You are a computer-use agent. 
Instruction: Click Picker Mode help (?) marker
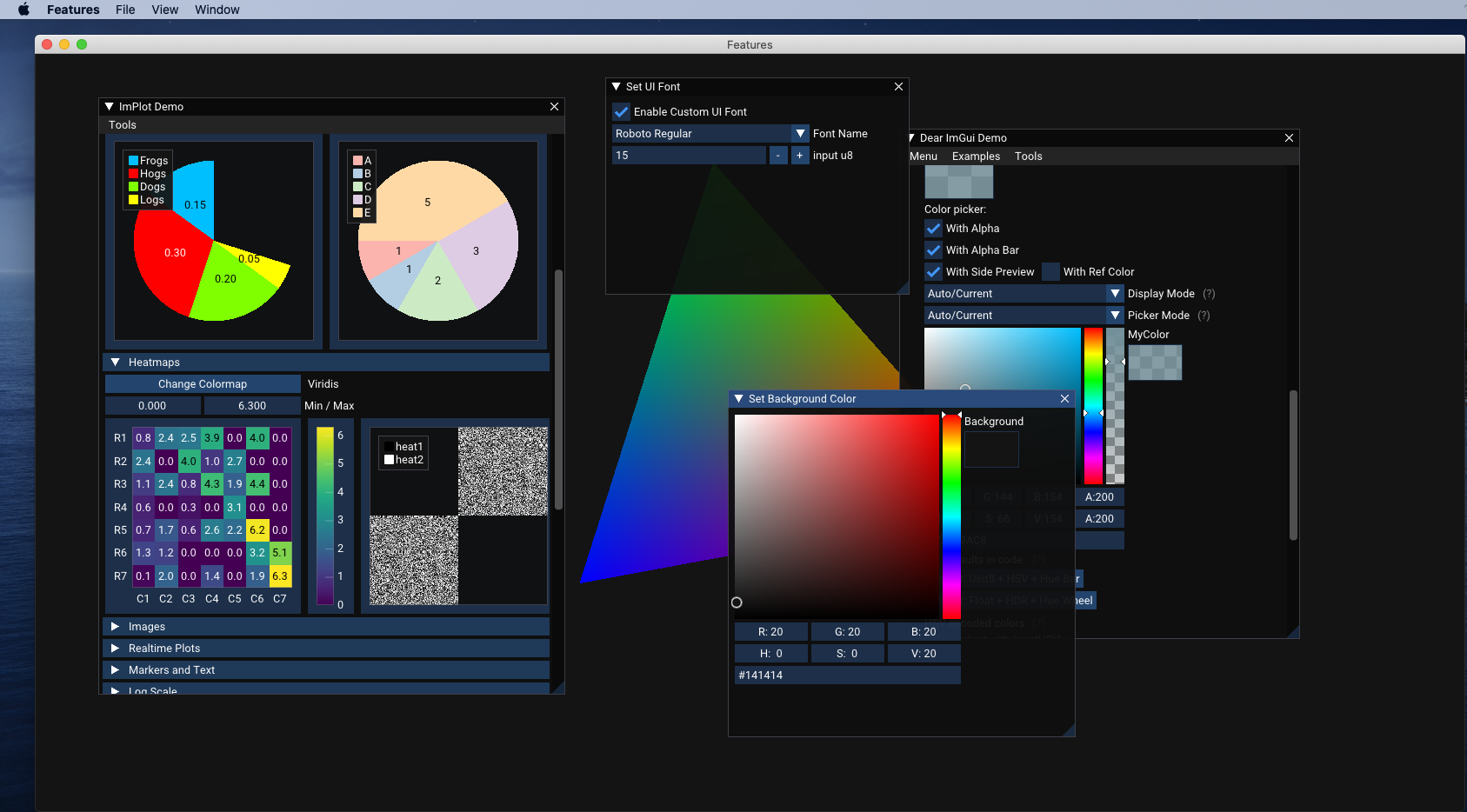[x=1204, y=316]
